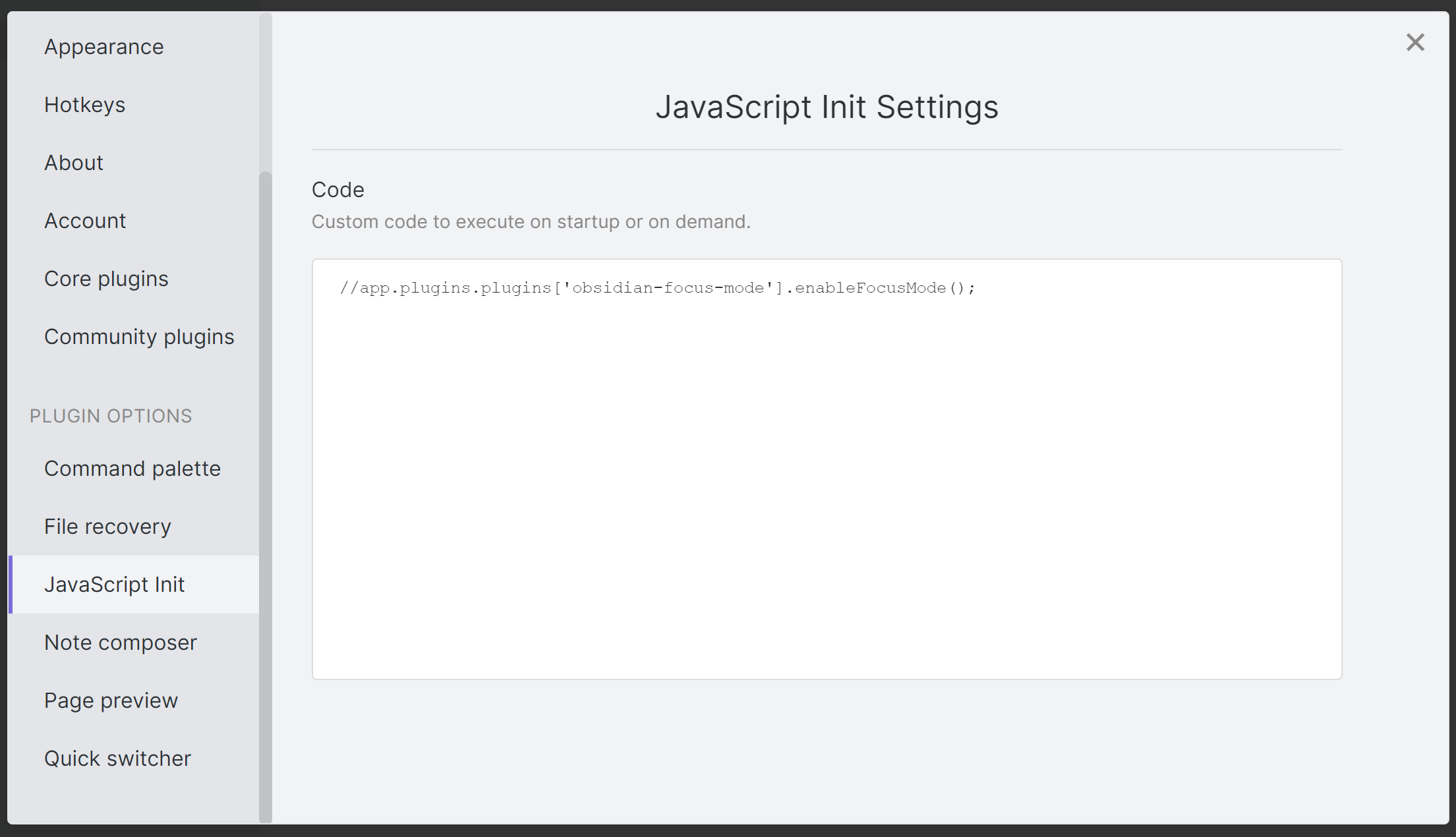Close the settings dialog with X
Screen dimensions: 1456x837
click(x=1414, y=43)
